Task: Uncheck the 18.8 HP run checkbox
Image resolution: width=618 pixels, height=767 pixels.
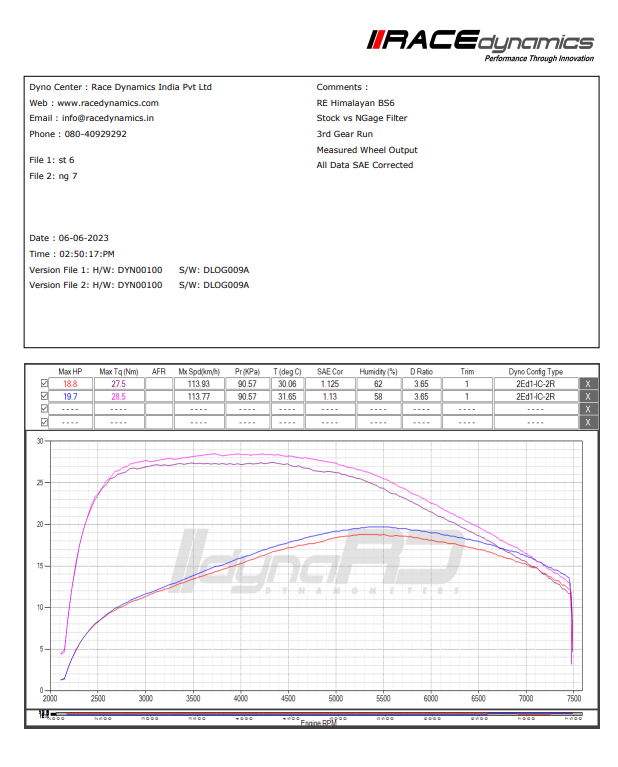Action: pos(42,383)
